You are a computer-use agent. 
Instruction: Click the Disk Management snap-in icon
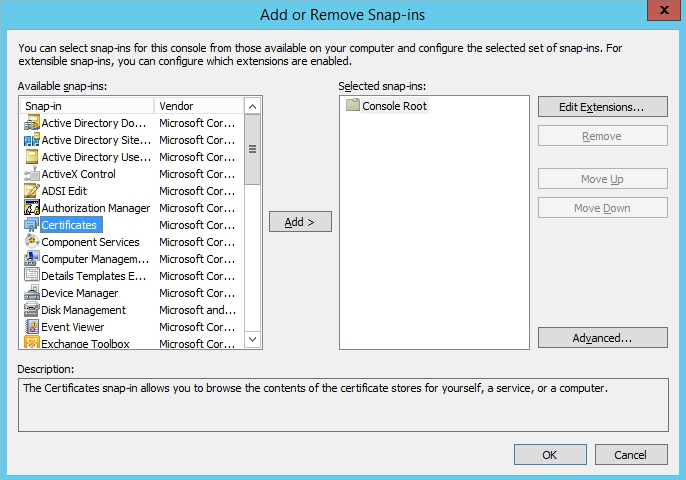[31, 310]
